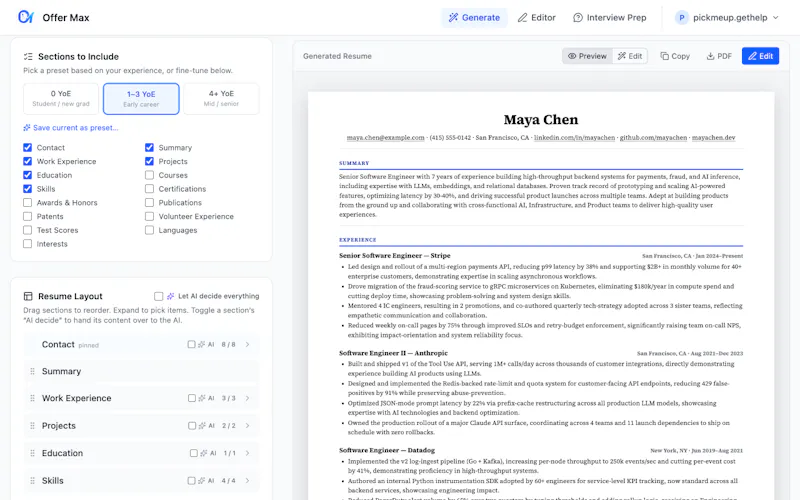Image resolution: width=800 pixels, height=500 pixels.
Task: Switch to the Editor tab
Action: [x=536, y=17]
